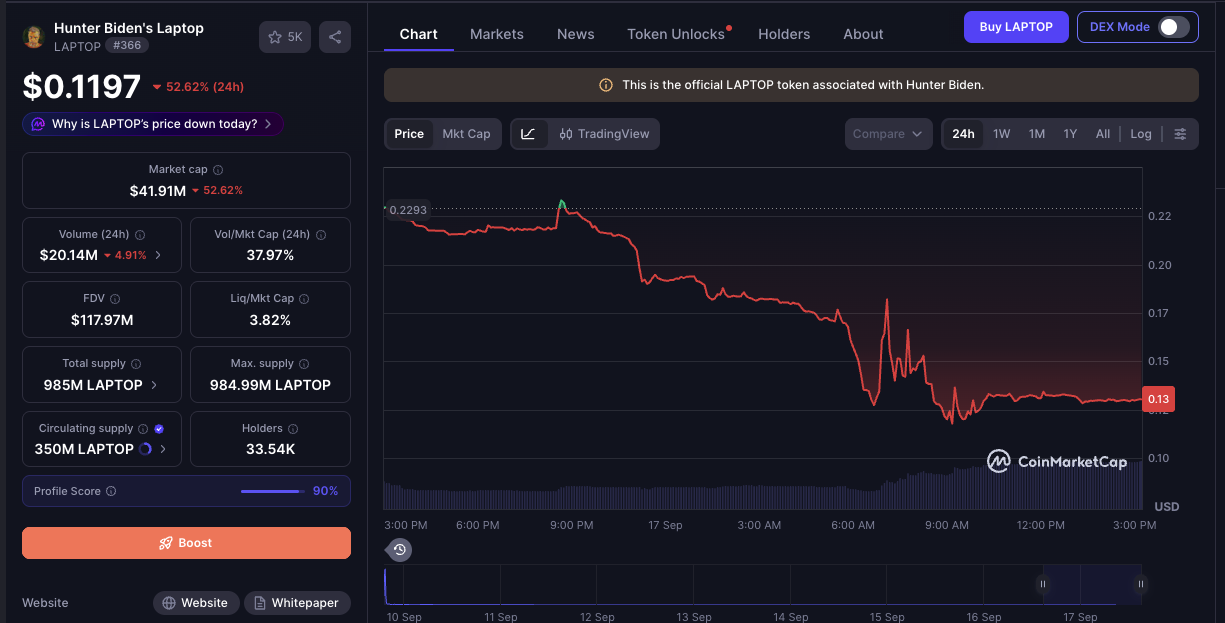Click the Hunter Biden's Laptop token avatar

tap(34, 37)
